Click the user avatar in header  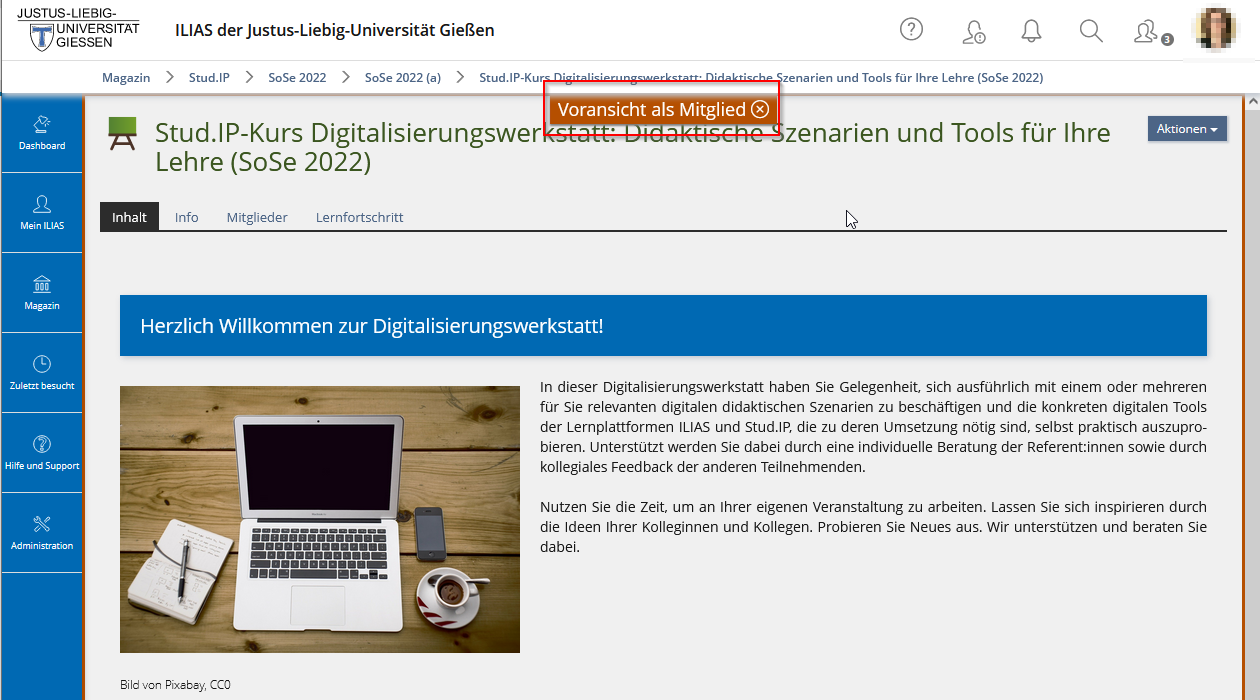[x=1217, y=30]
